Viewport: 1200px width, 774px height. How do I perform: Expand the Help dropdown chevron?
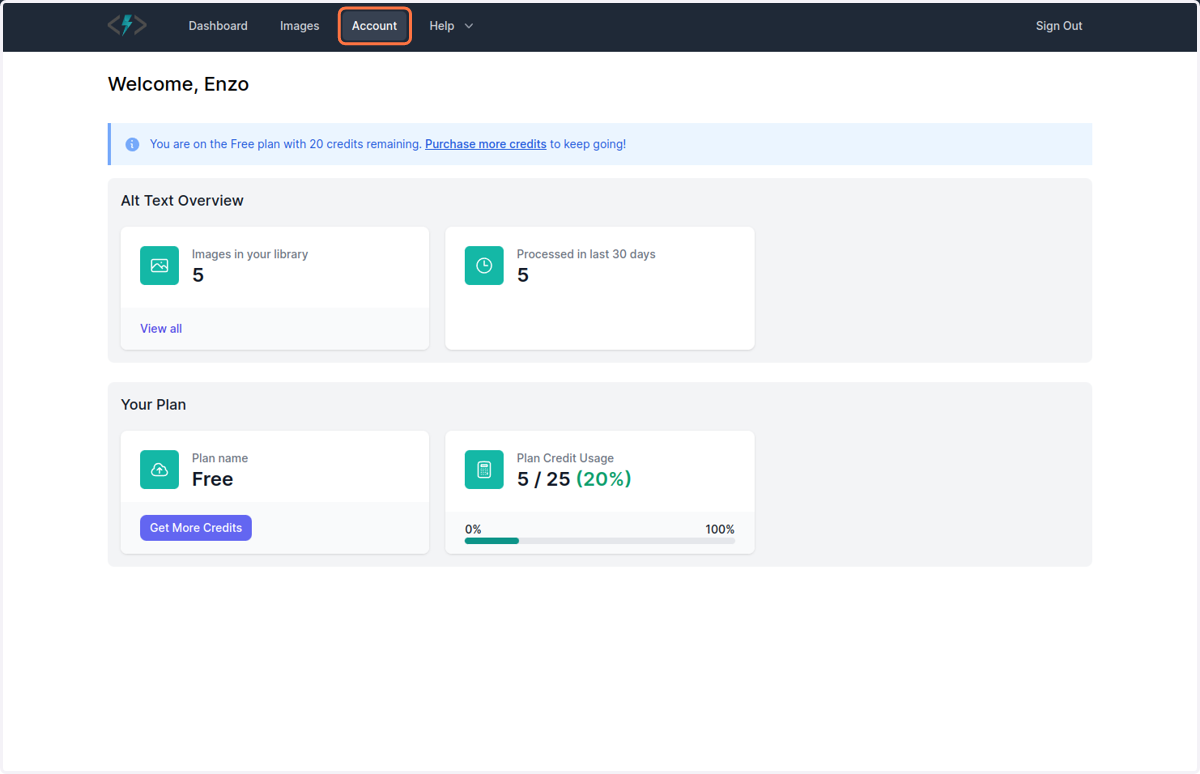(x=469, y=26)
